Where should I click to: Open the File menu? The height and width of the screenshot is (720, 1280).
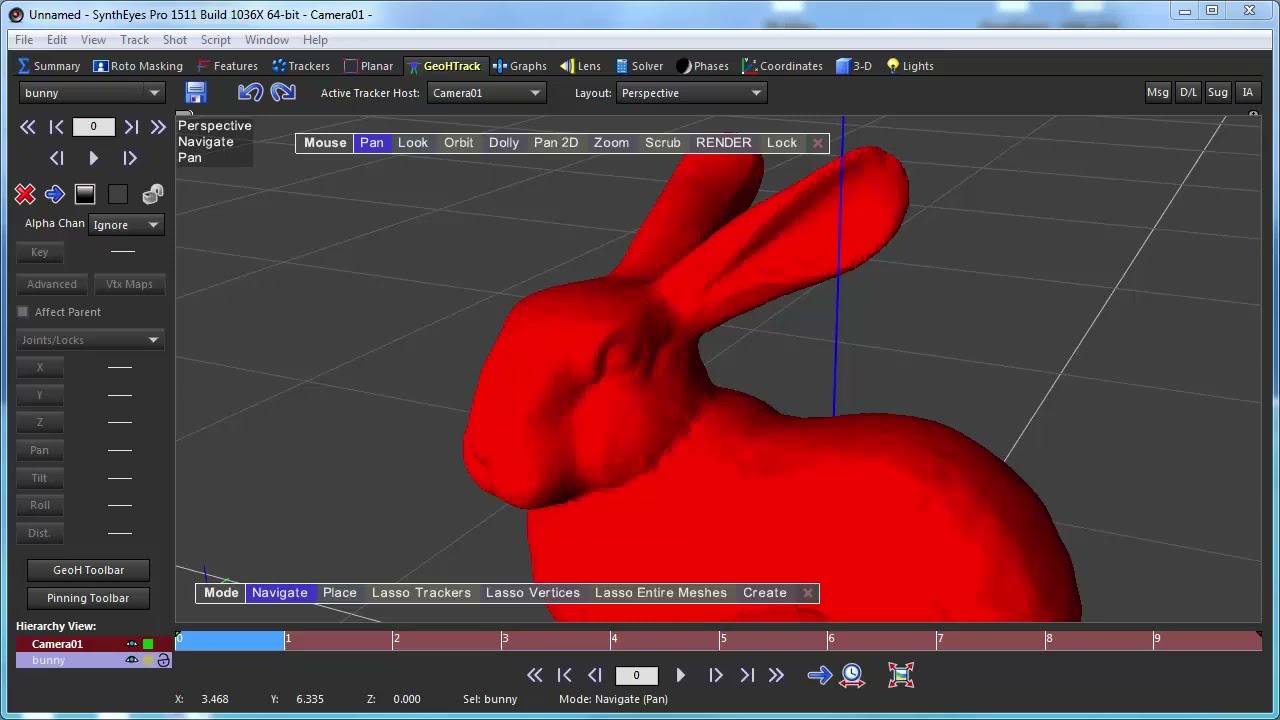24,40
